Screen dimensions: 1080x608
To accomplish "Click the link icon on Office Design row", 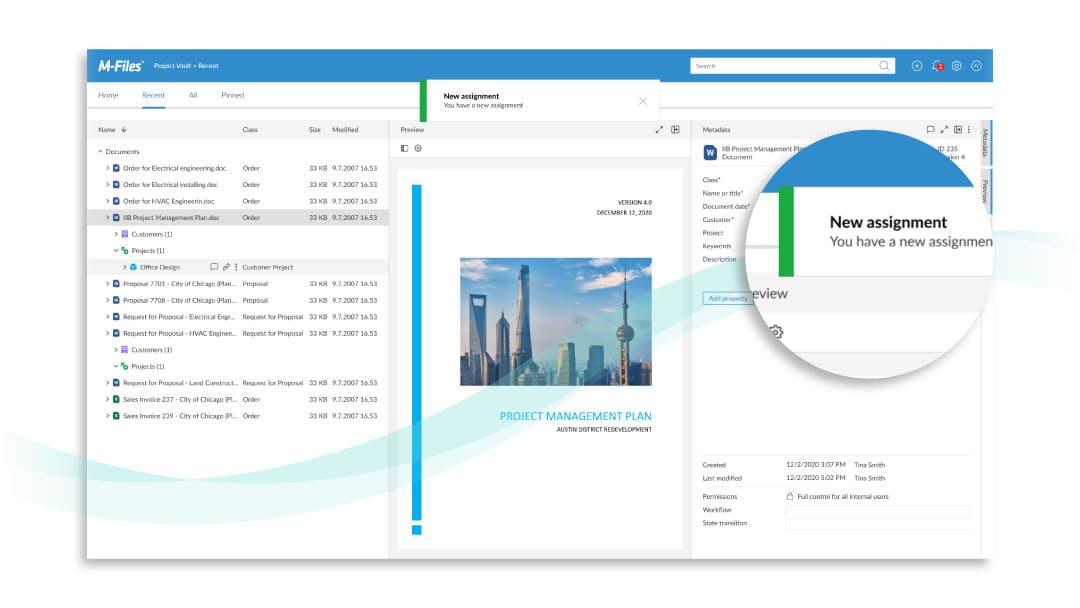I will pos(226,267).
